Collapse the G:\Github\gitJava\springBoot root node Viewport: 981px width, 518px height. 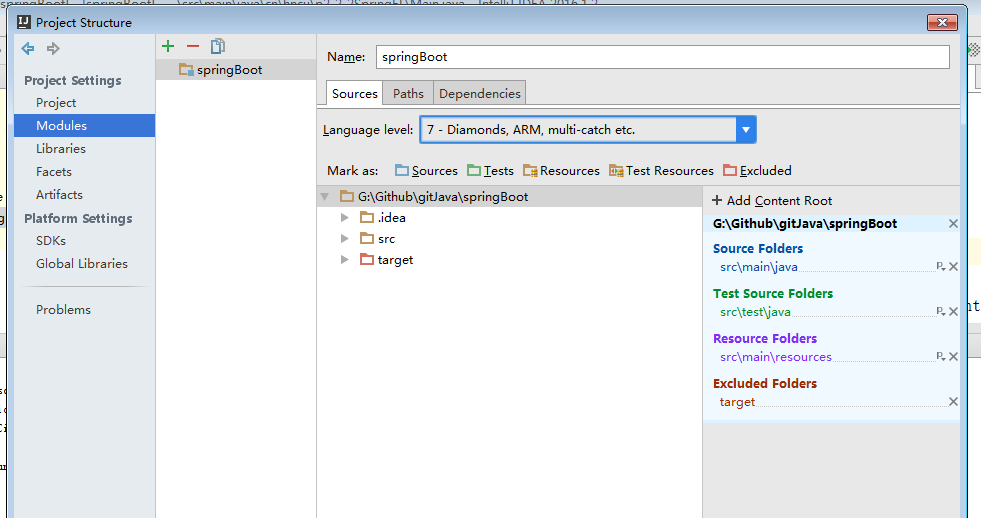[325, 196]
